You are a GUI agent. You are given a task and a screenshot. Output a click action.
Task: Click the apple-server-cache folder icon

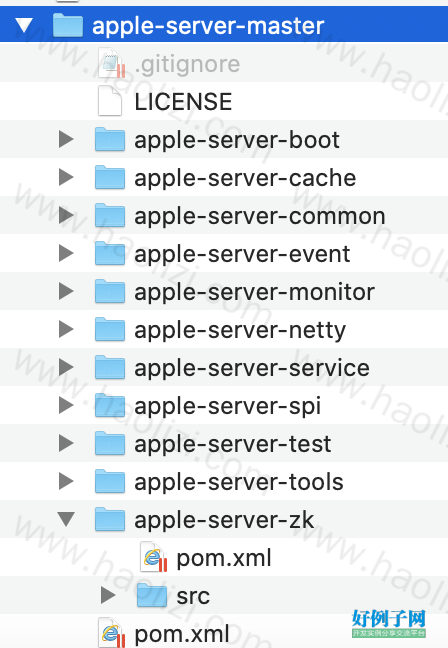(x=110, y=177)
